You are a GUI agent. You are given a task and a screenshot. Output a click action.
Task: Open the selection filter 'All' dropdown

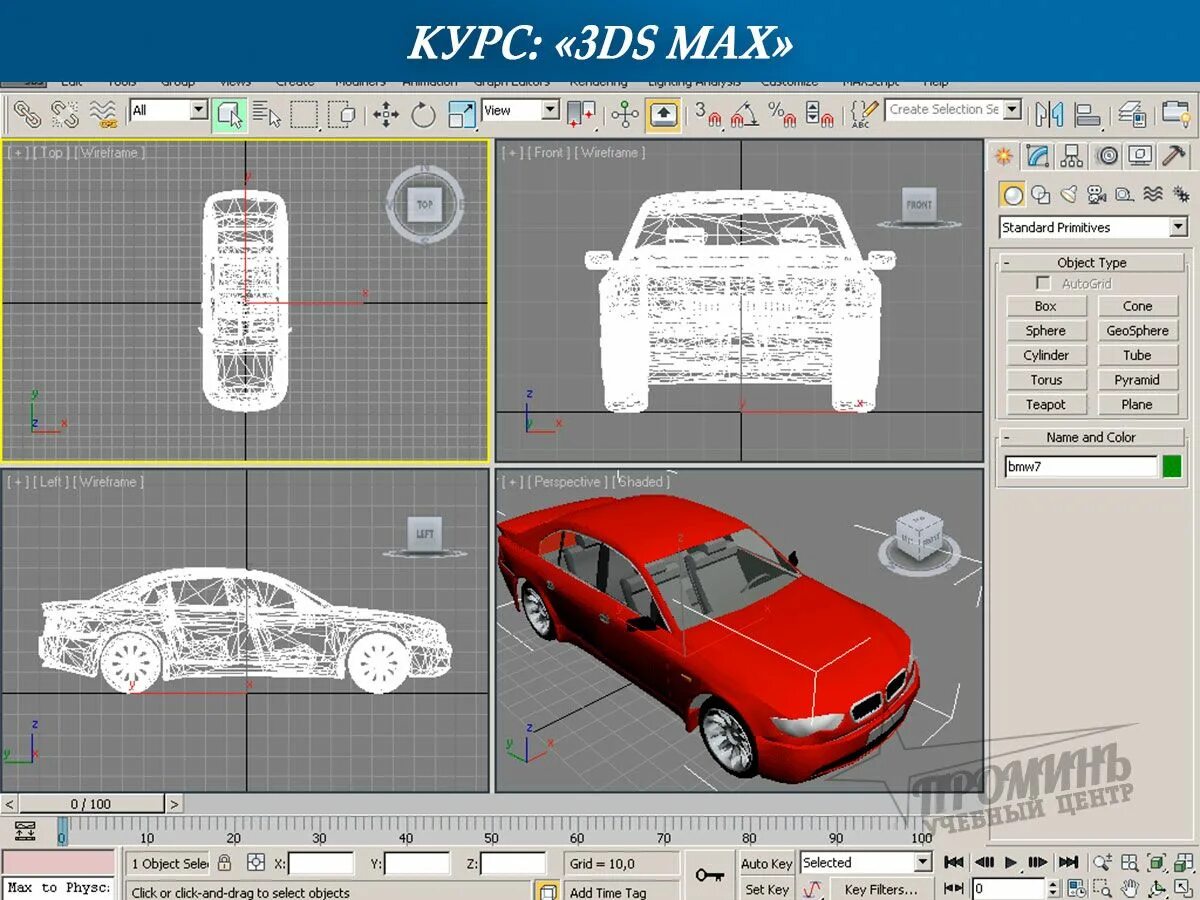coord(168,110)
